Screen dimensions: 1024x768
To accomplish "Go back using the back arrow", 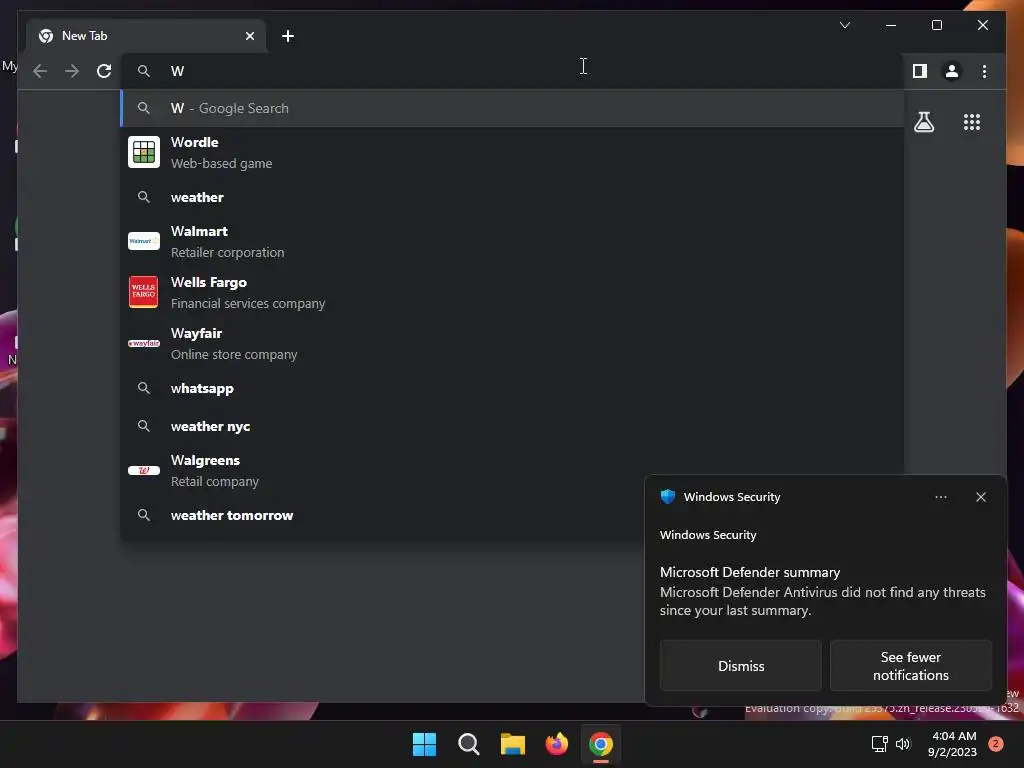I will 40,71.
